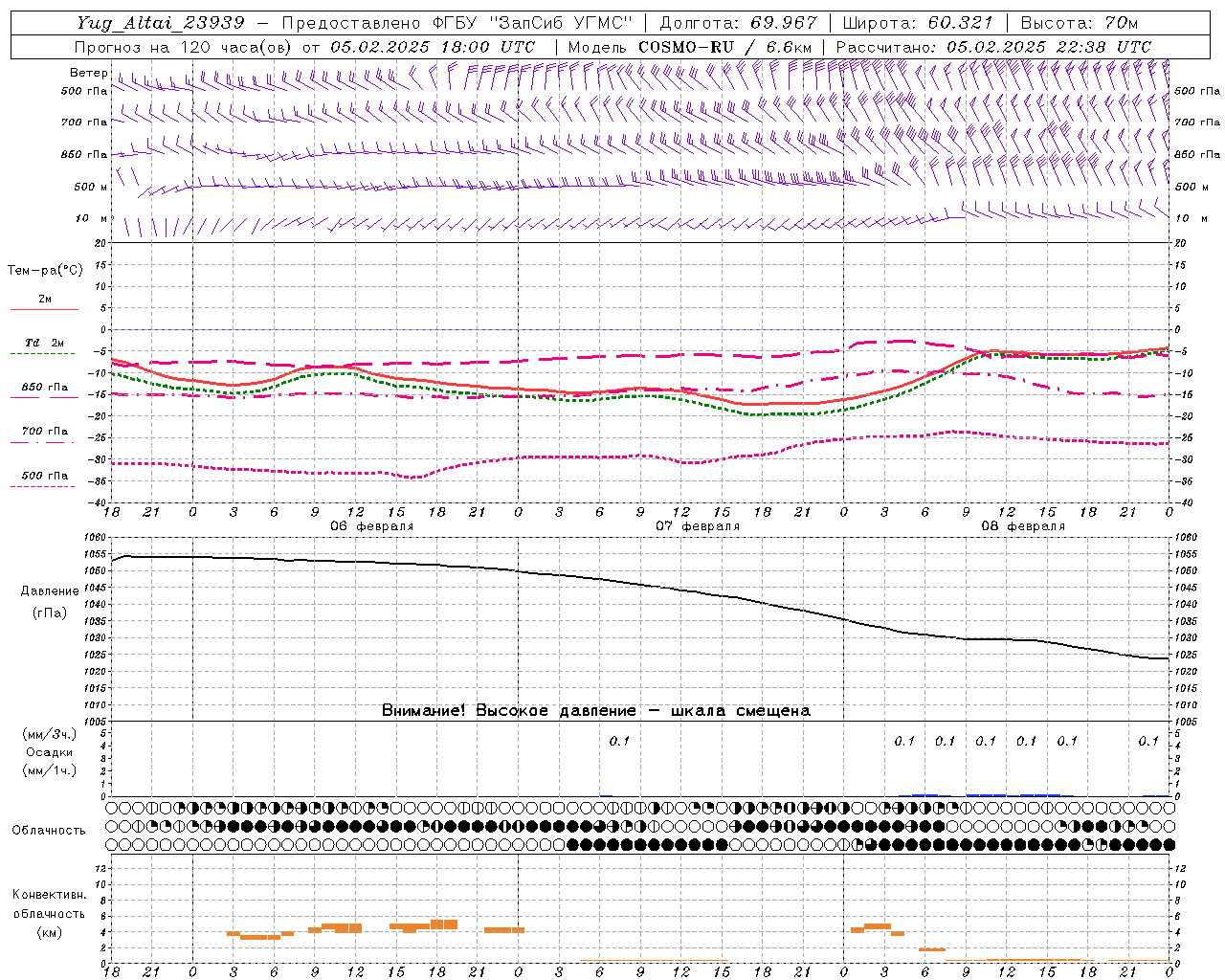1225x980 pixels.
Task: Click the left 850 гПа wind level label
Action: tap(84, 154)
